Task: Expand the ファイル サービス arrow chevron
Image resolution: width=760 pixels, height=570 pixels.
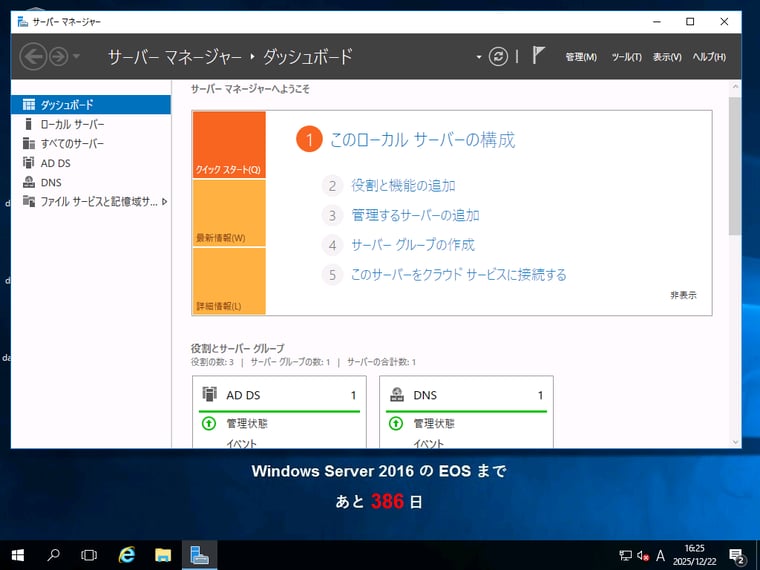Action: tap(164, 202)
